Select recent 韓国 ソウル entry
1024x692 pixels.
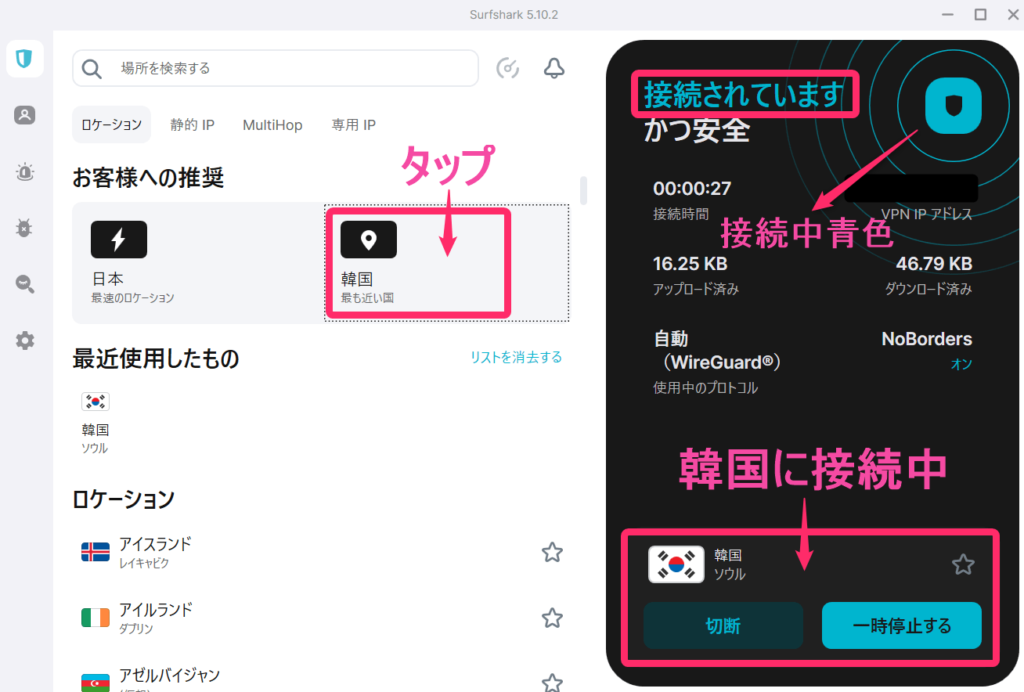[95, 423]
